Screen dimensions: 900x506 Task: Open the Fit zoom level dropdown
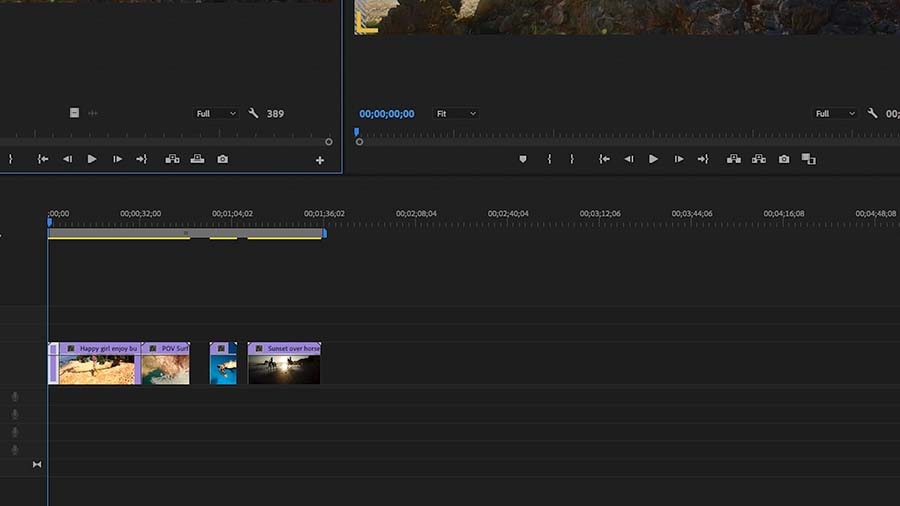(456, 114)
